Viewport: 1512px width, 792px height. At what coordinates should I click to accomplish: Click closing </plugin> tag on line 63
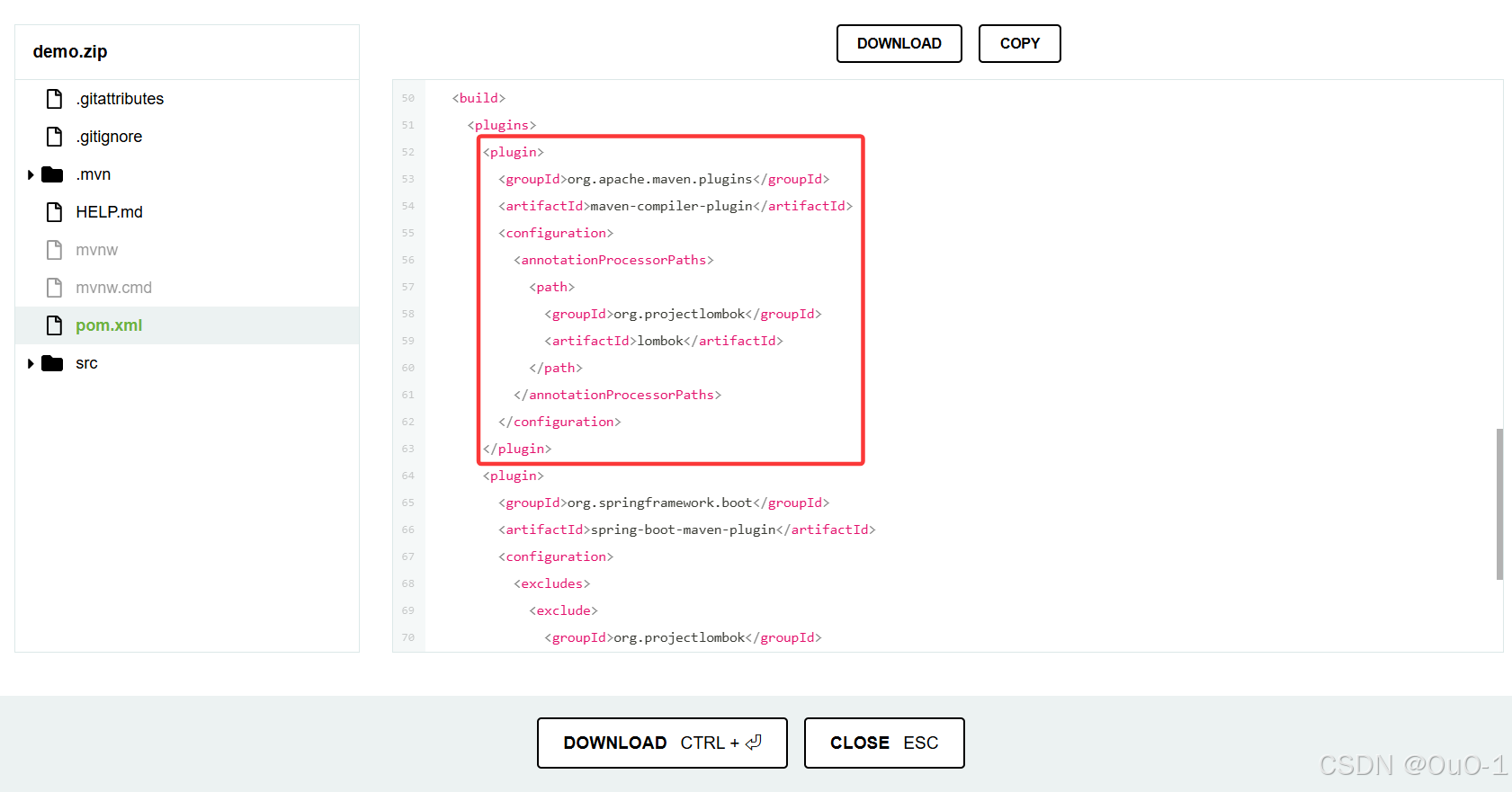click(x=517, y=449)
